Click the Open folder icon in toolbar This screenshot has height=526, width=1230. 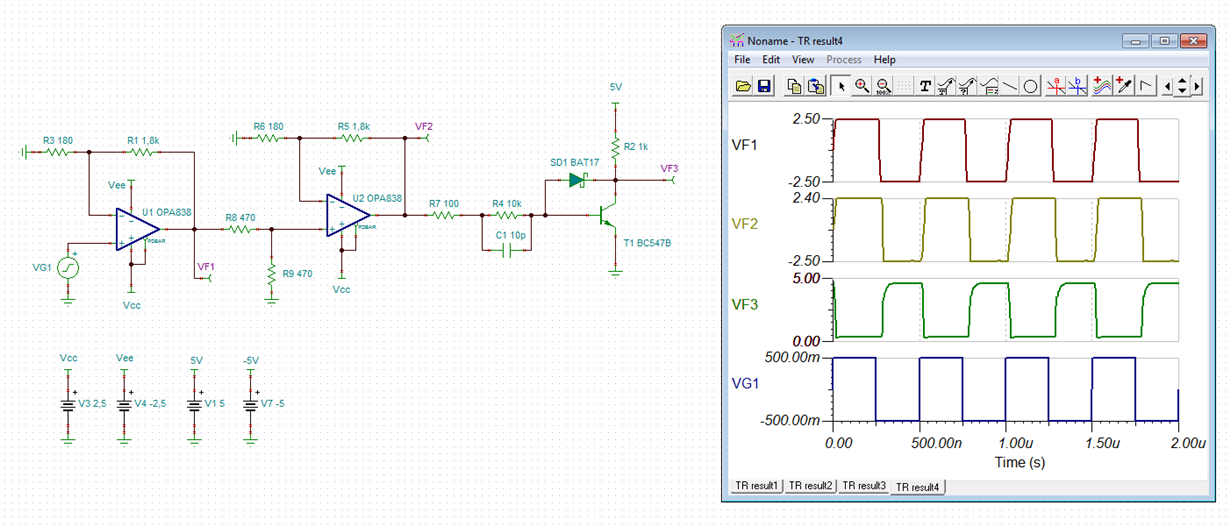[743, 86]
